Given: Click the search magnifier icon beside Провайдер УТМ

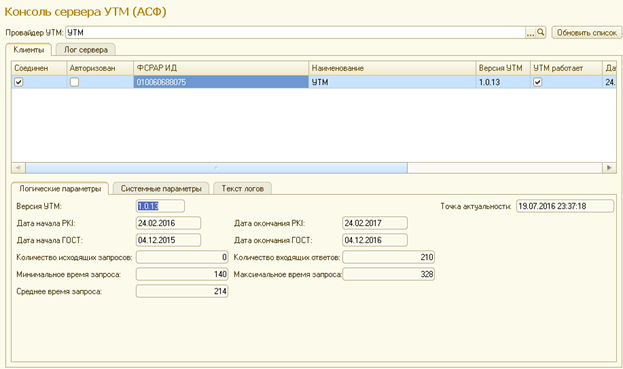Looking at the screenshot, I should coord(541,32).
